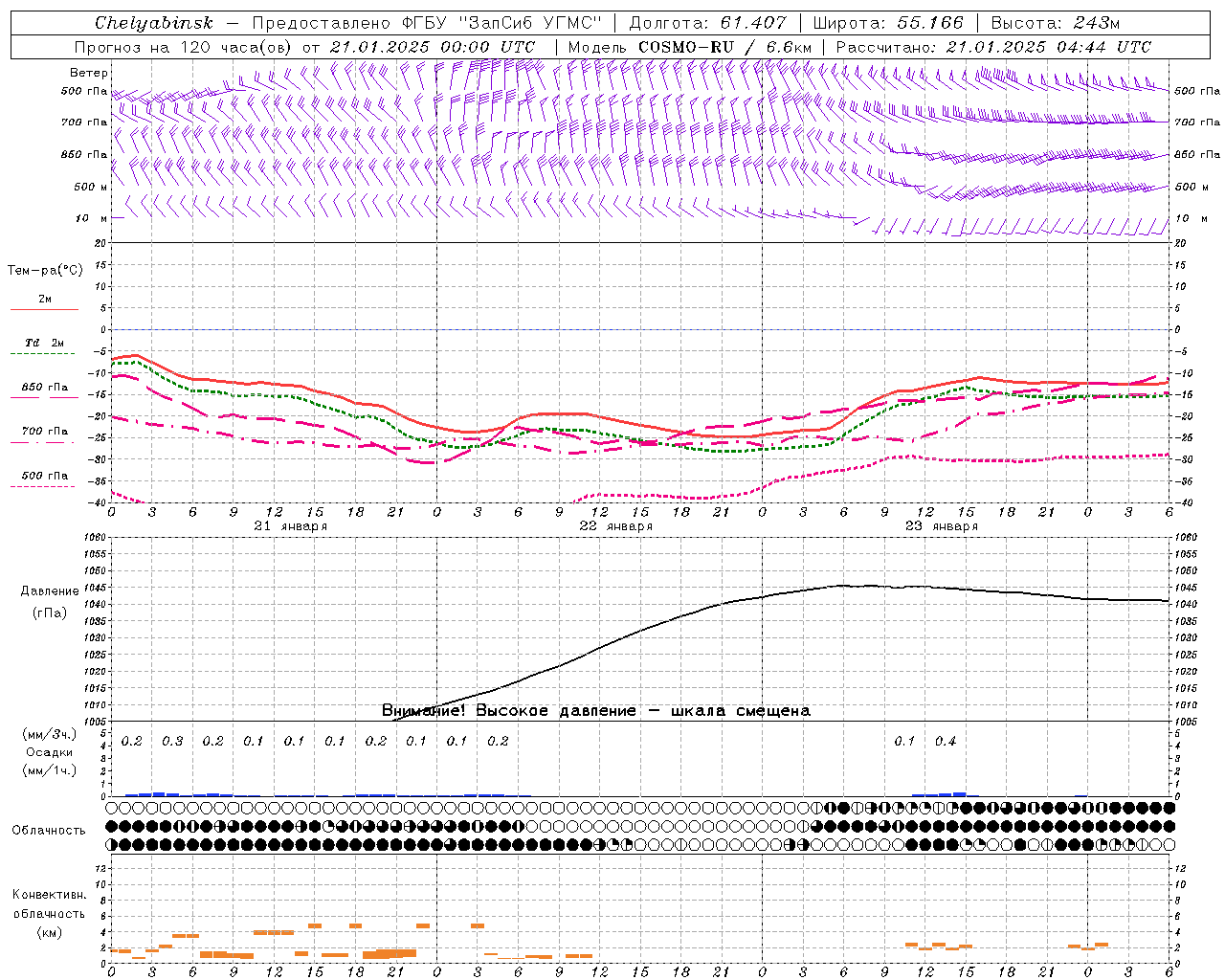Viewport: 1225px width, 980px height.
Task: Select the 'Широта: 55.166' latitude value
Action: click(x=888, y=23)
